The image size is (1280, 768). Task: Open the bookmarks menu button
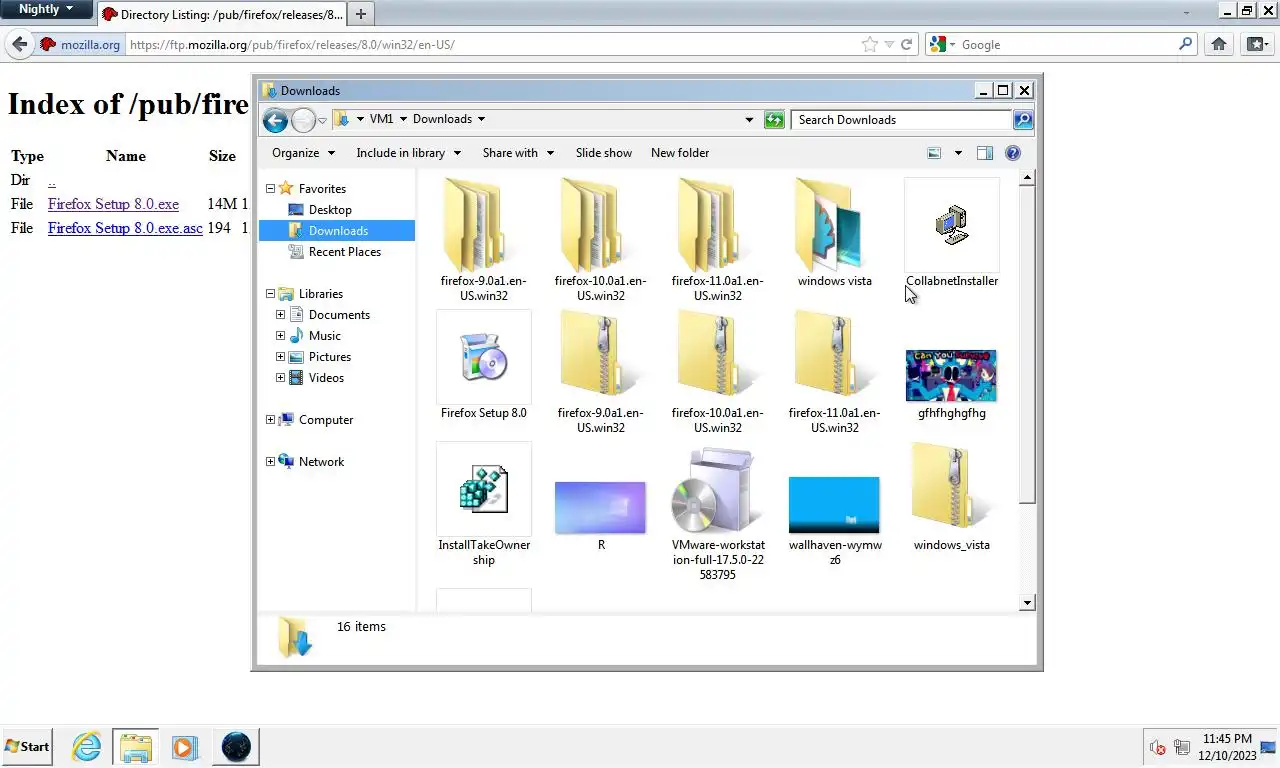[1258, 44]
